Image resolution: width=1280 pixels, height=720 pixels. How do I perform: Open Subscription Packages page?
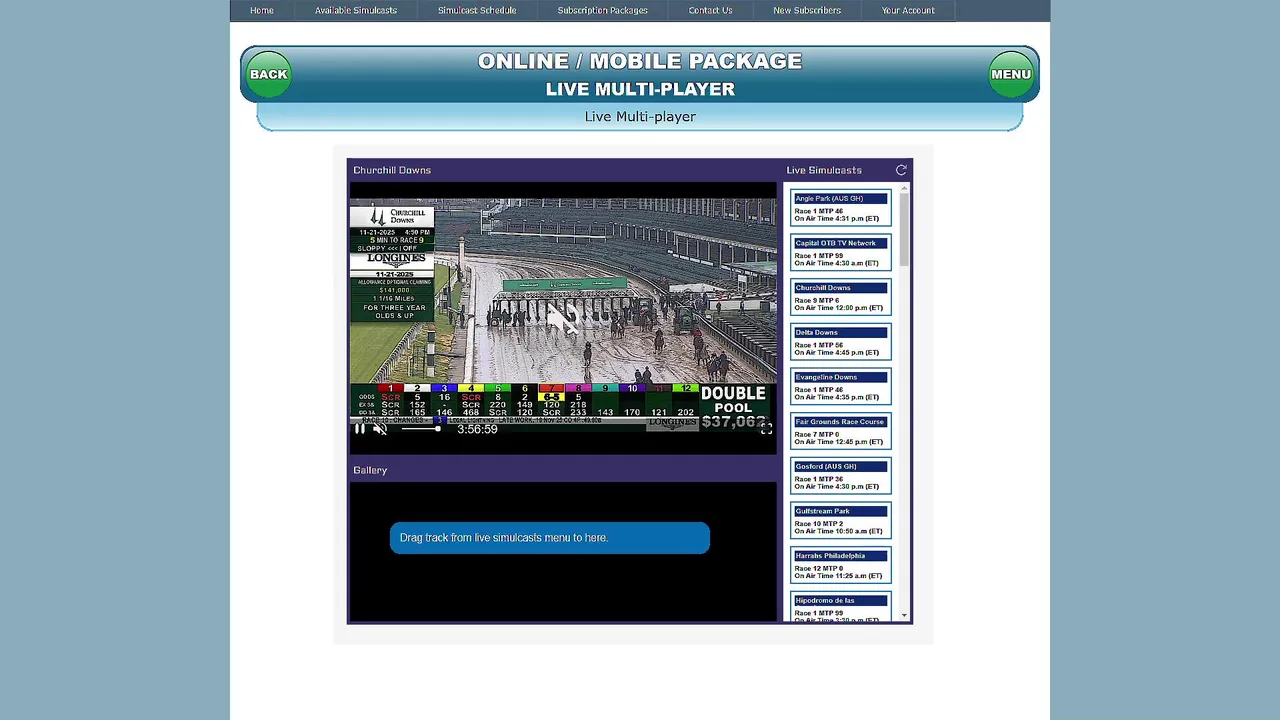[603, 10]
